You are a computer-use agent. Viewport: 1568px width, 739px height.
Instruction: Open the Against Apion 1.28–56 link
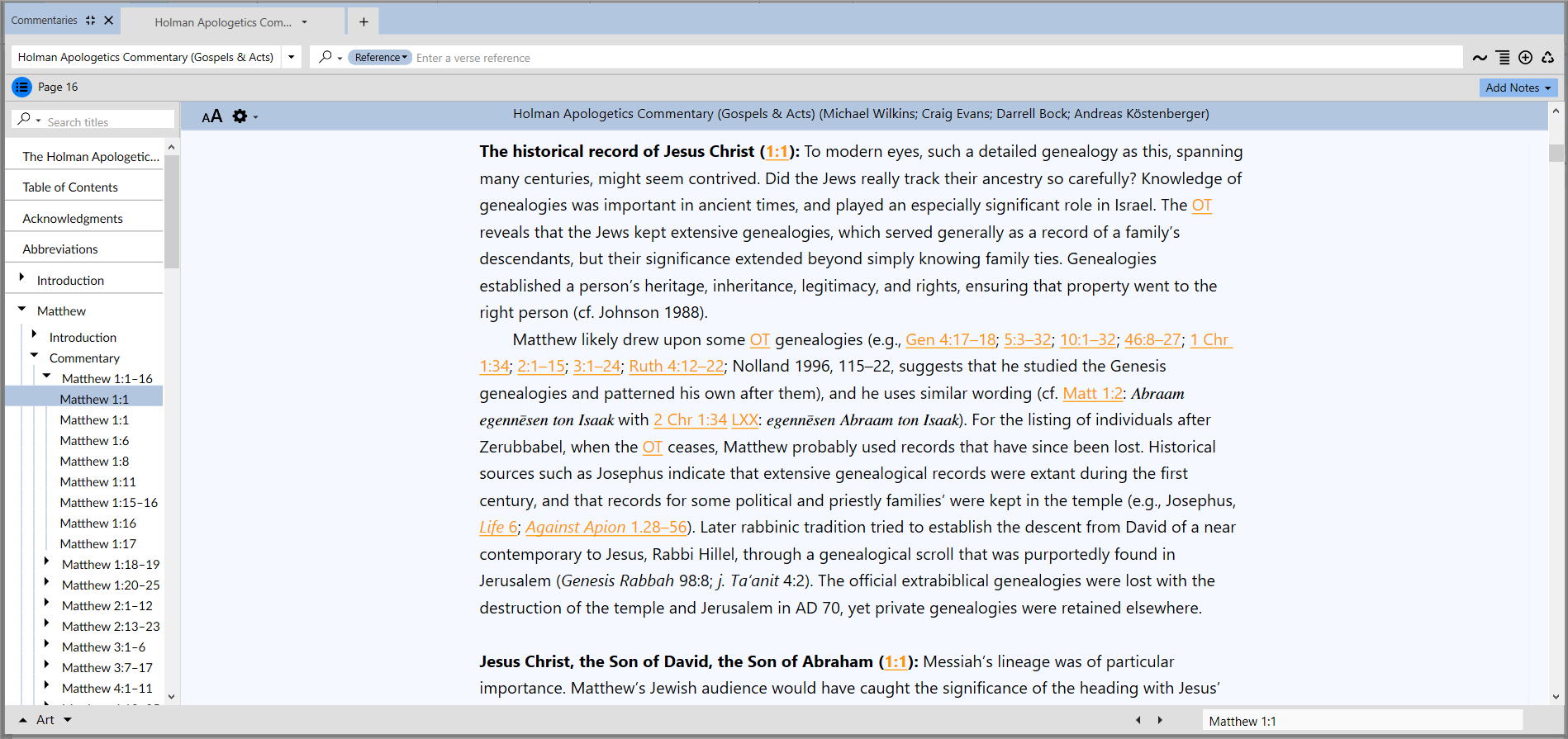(606, 527)
